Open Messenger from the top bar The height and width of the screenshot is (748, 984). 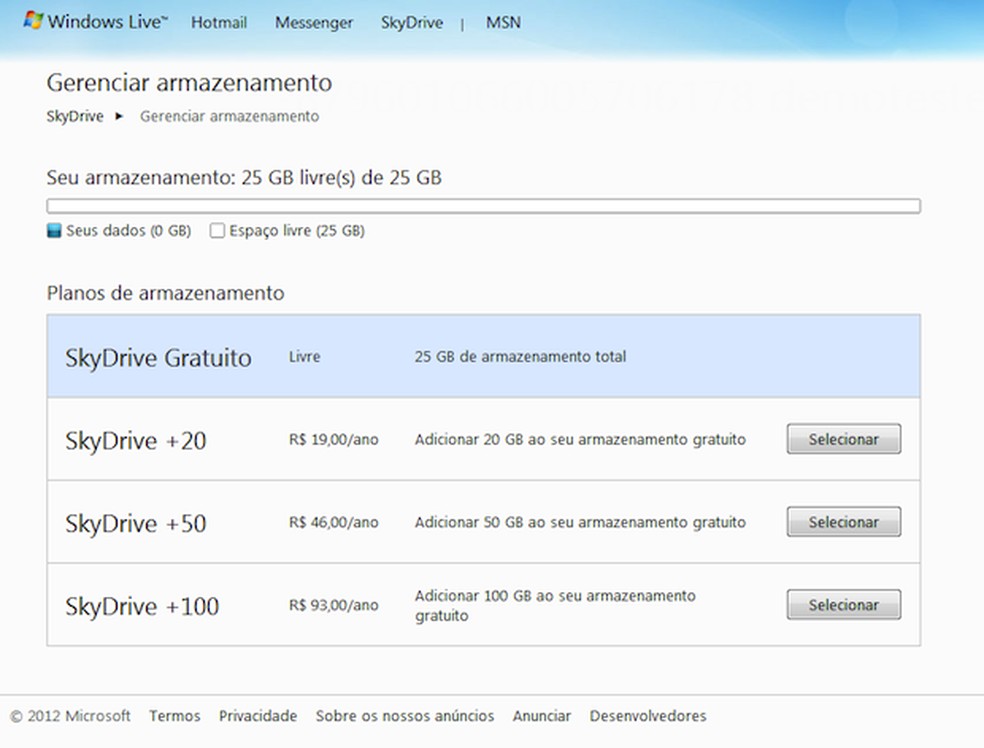pos(313,22)
